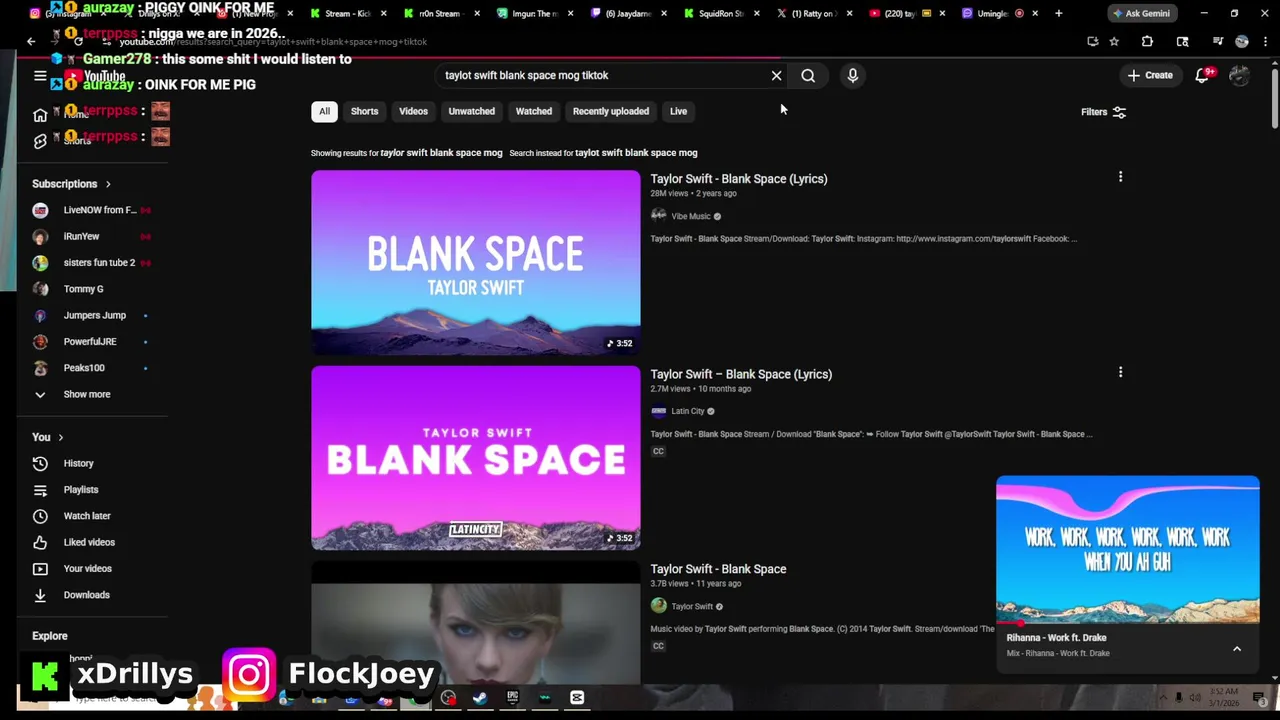Image resolution: width=1280 pixels, height=720 pixels.
Task: Select the Shorts filter chip
Action: (364, 111)
